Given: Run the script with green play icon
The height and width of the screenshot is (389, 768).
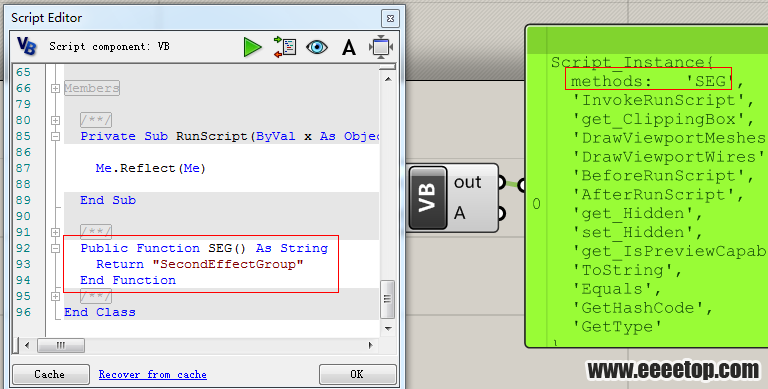Looking at the screenshot, I should 253,47.
